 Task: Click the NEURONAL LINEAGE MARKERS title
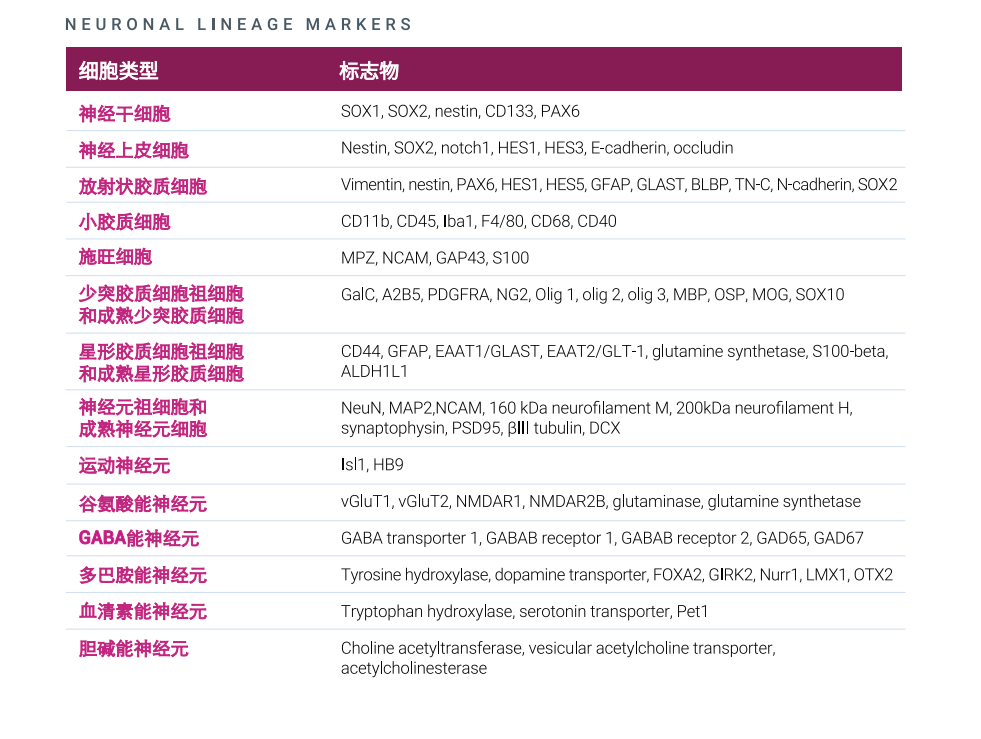239,24
